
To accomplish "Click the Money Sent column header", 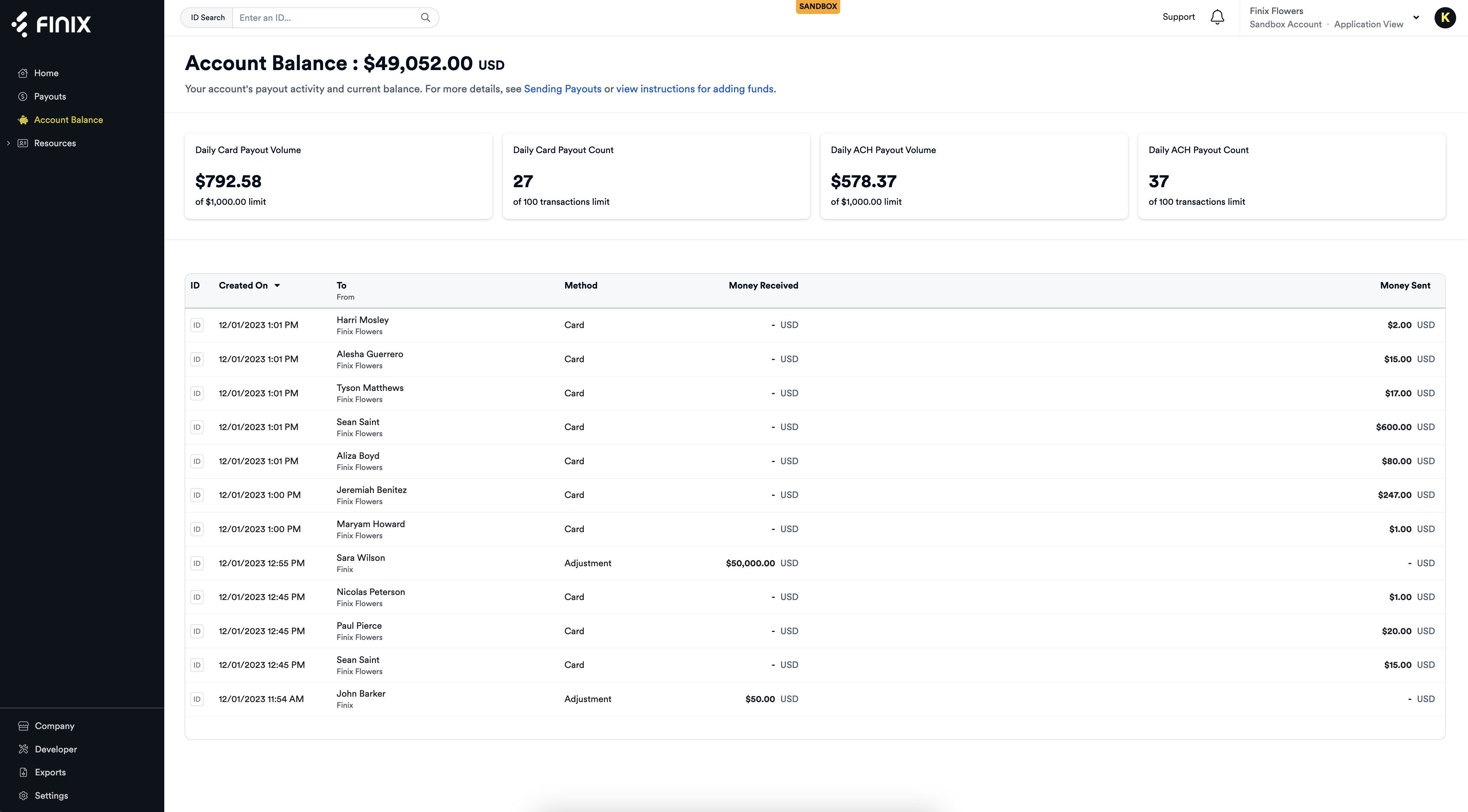I will click(x=1405, y=285).
